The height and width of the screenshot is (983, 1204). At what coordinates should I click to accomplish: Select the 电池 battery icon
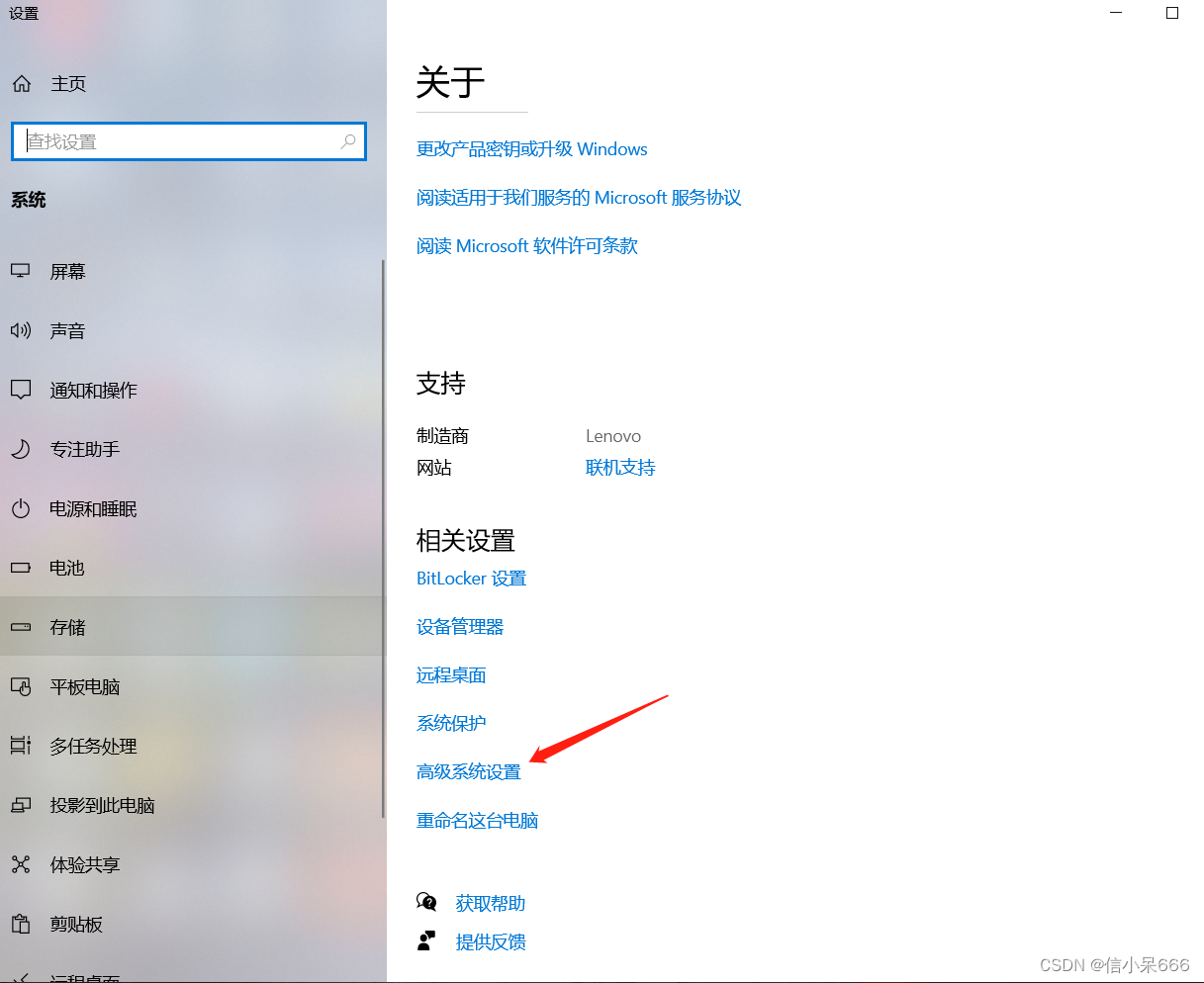click(21, 569)
